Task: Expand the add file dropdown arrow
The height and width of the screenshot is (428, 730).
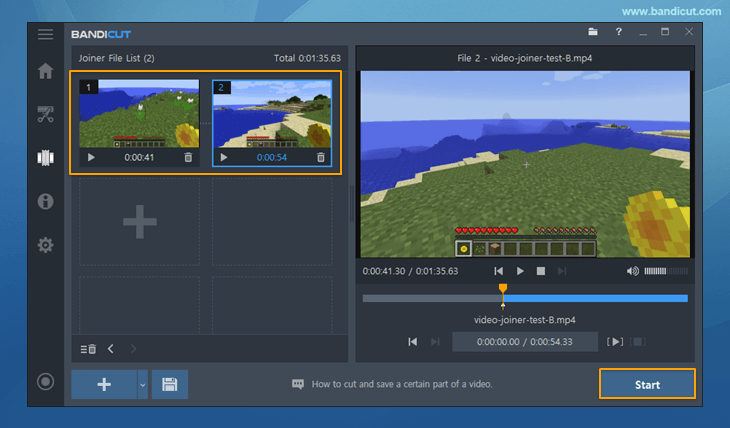Action: [142, 385]
